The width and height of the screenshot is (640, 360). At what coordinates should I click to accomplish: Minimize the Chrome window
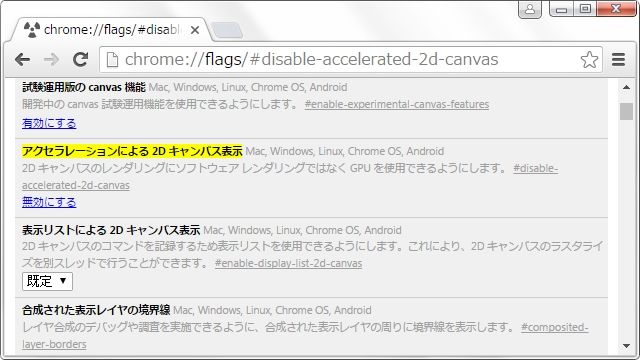pyautogui.click(x=561, y=9)
